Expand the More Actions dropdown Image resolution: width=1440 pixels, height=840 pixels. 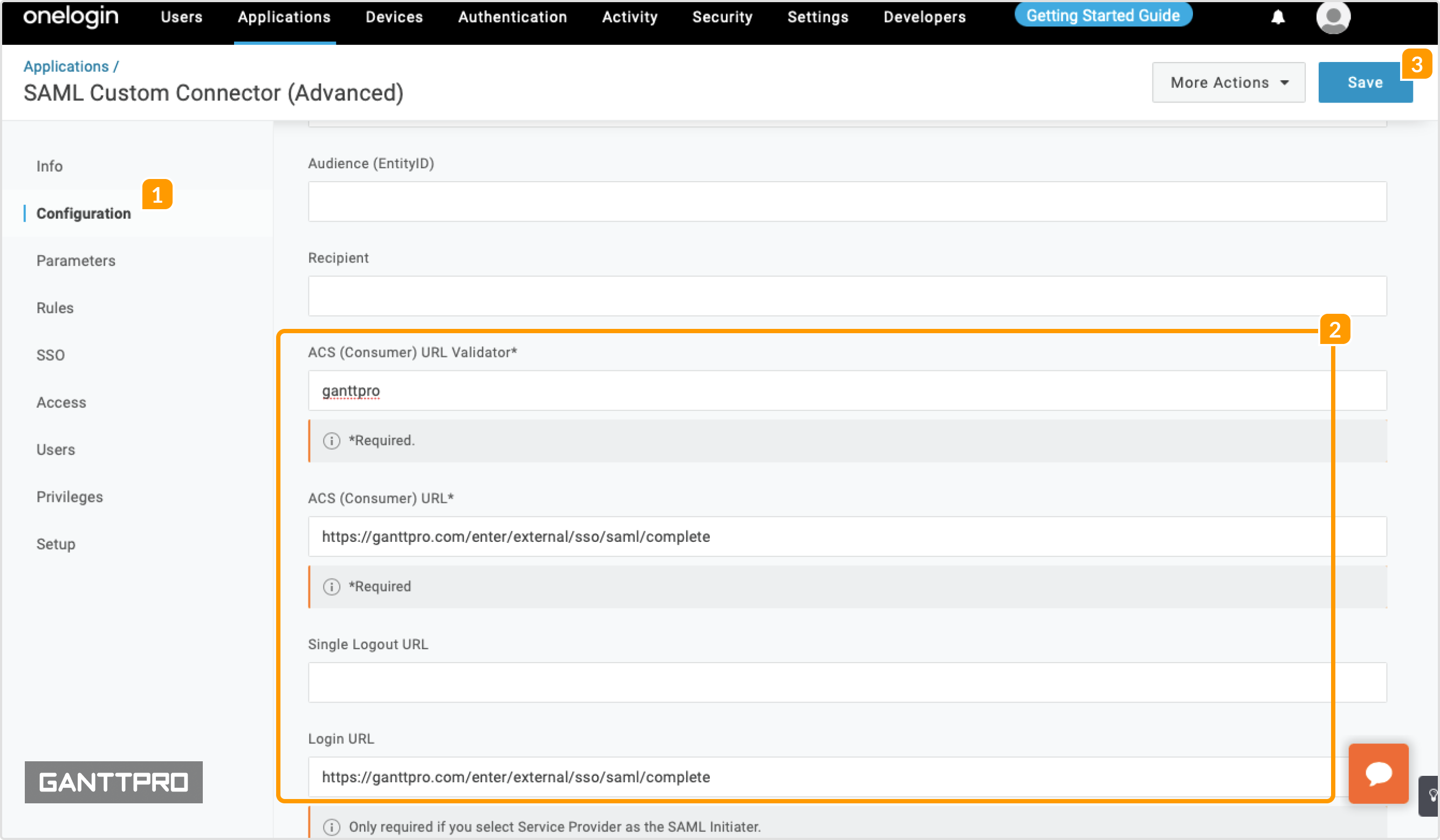point(1229,82)
